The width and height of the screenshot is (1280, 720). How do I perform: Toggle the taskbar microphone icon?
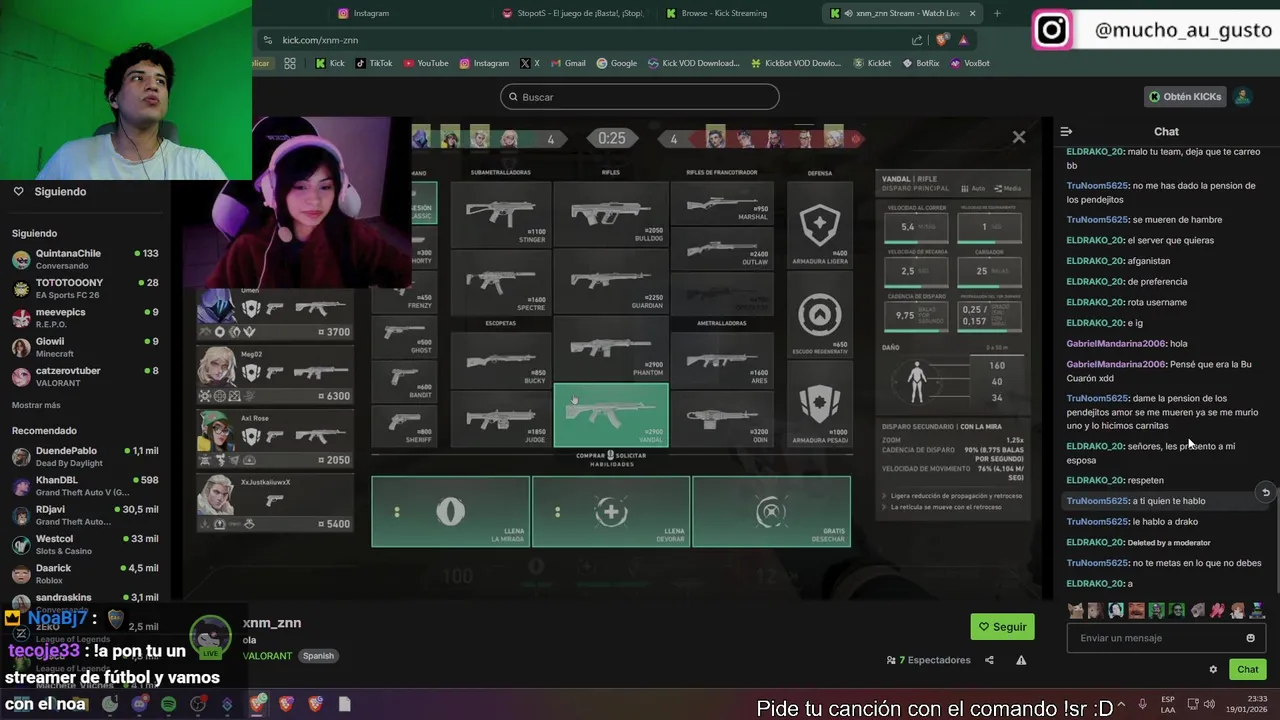pos(1142,704)
